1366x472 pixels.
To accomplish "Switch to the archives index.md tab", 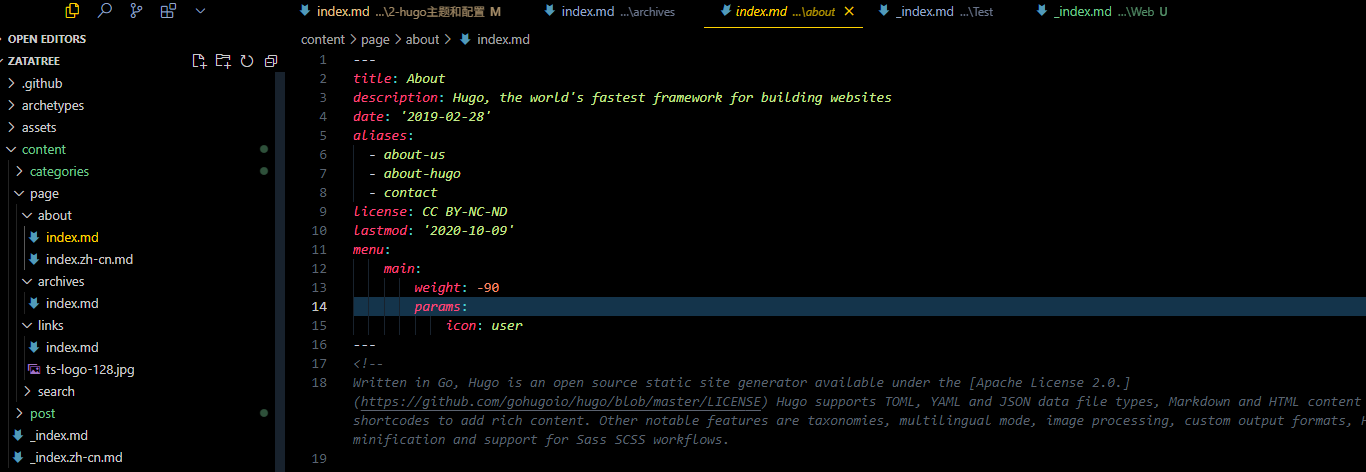I will click(618, 12).
